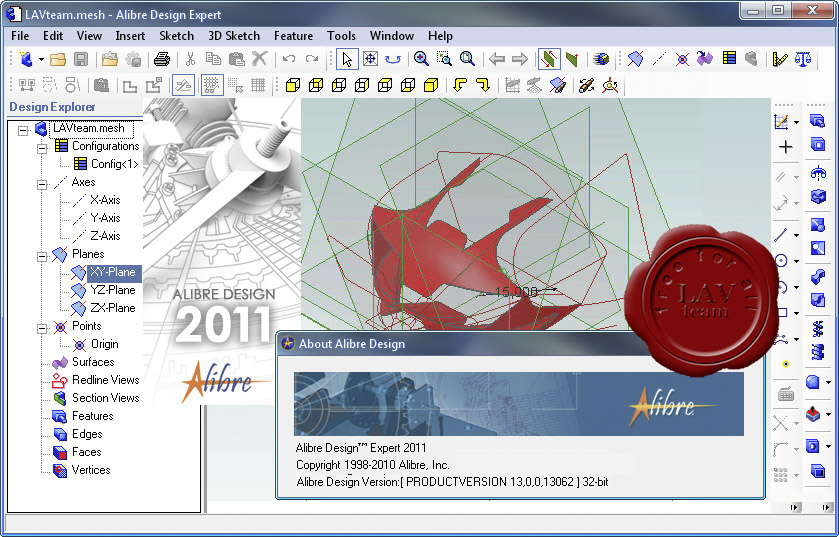The height and width of the screenshot is (537, 839).
Task: Toggle the green section-plane arrows button
Action: (x=549, y=59)
